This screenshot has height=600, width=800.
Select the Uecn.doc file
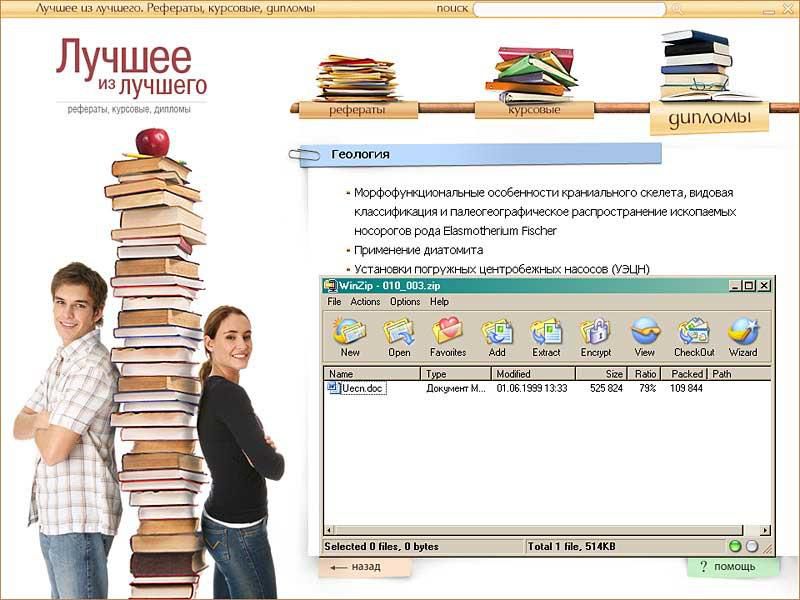pyautogui.click(x=363, y=388)
